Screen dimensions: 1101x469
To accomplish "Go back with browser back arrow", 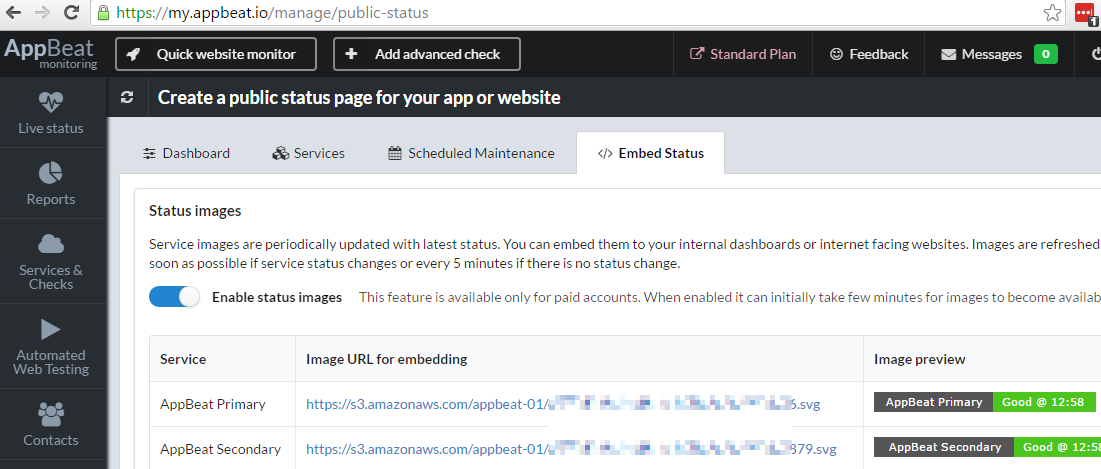I will coord(13,13).
